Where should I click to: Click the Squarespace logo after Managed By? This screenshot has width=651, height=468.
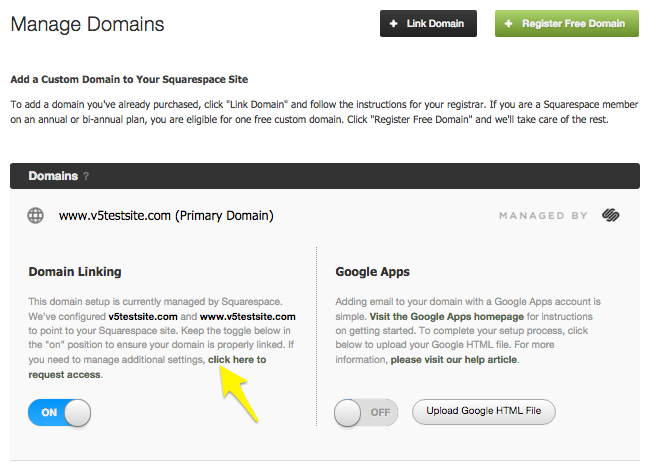611,215
